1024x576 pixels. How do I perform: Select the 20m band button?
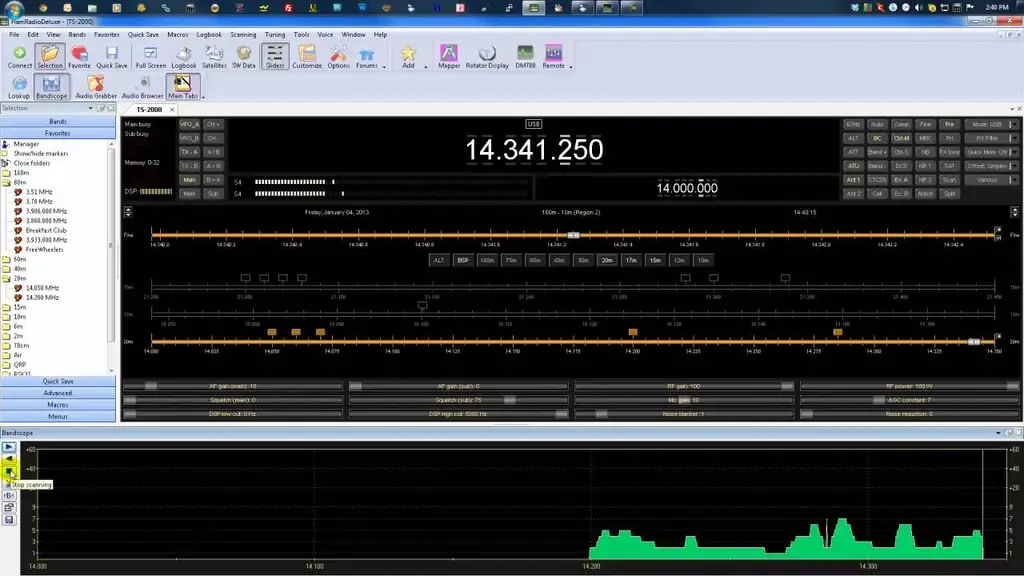tap(607, 261)
